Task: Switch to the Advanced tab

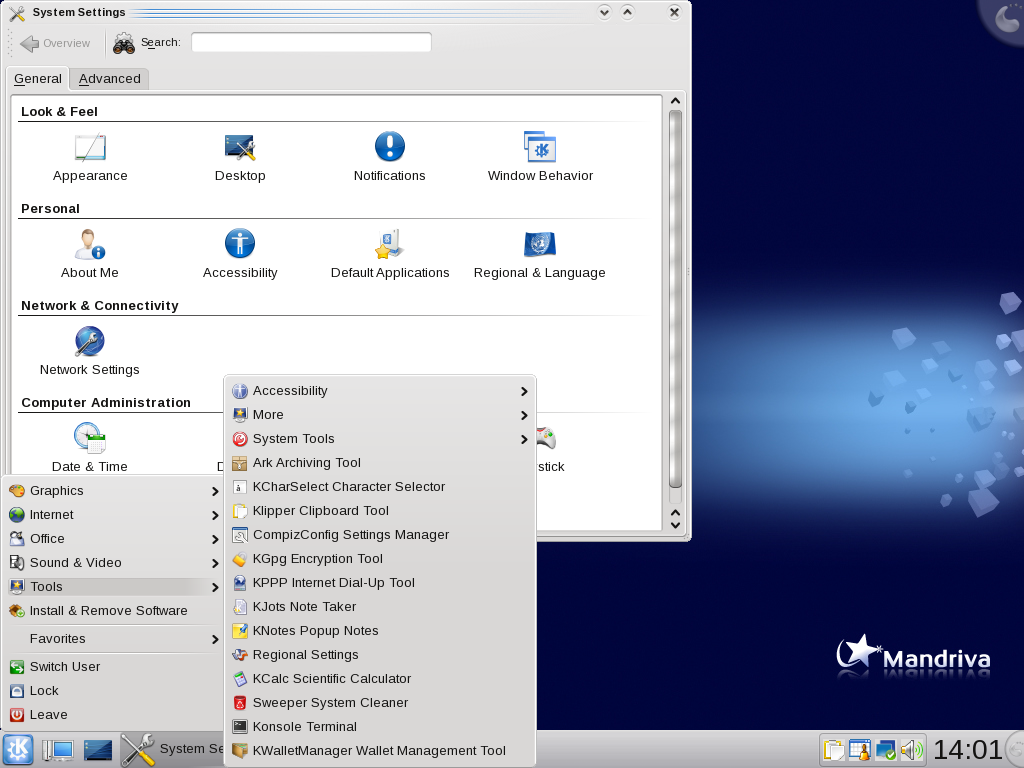Action: click(x=110, y=79)
